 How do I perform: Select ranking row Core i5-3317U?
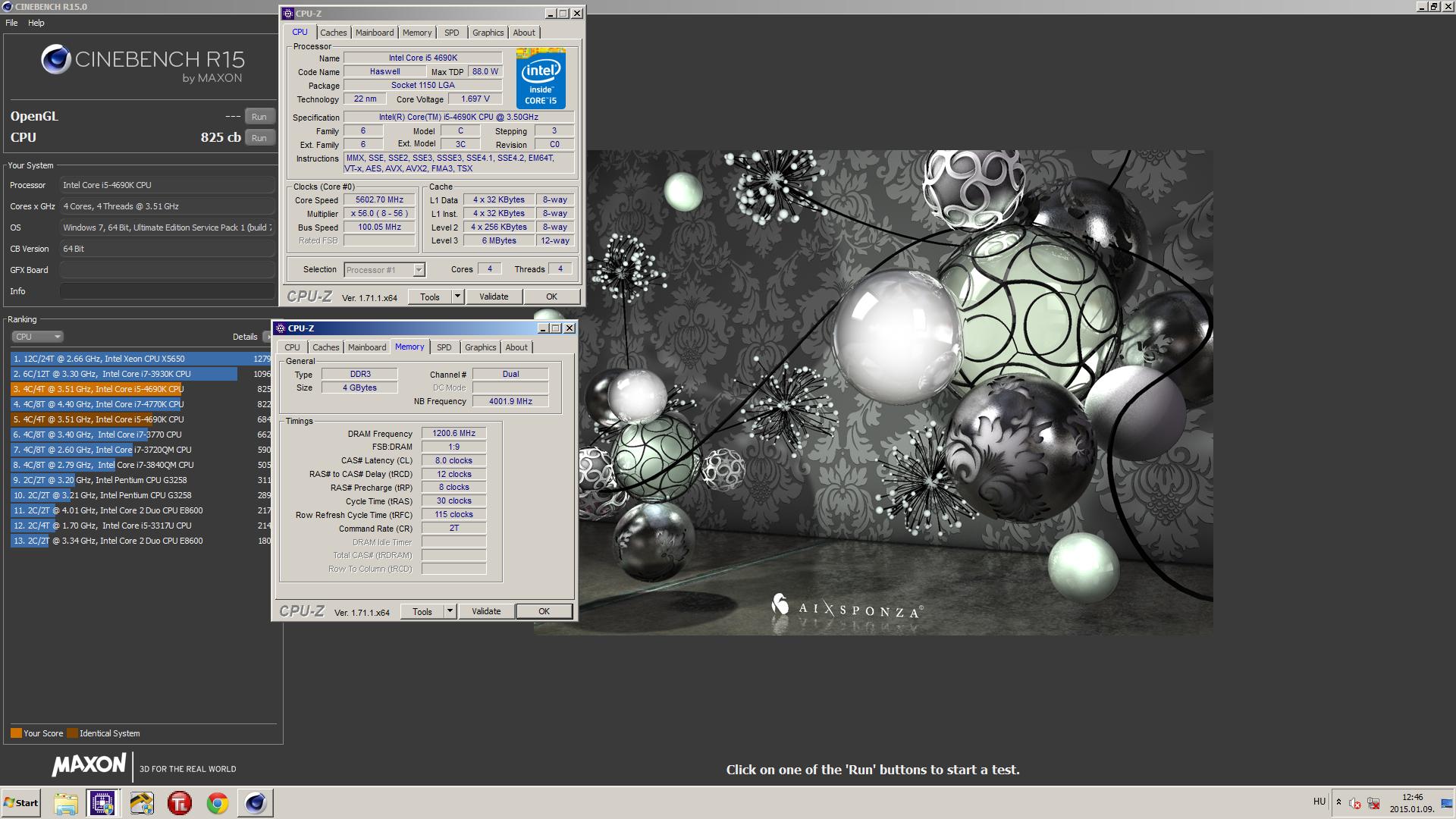pos(141,526)
